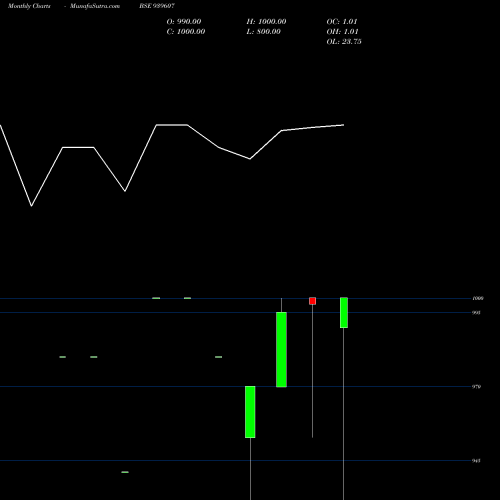The image size is (500, 500).
Task: Click the 943 price axis label
Action: coord(476,461)
